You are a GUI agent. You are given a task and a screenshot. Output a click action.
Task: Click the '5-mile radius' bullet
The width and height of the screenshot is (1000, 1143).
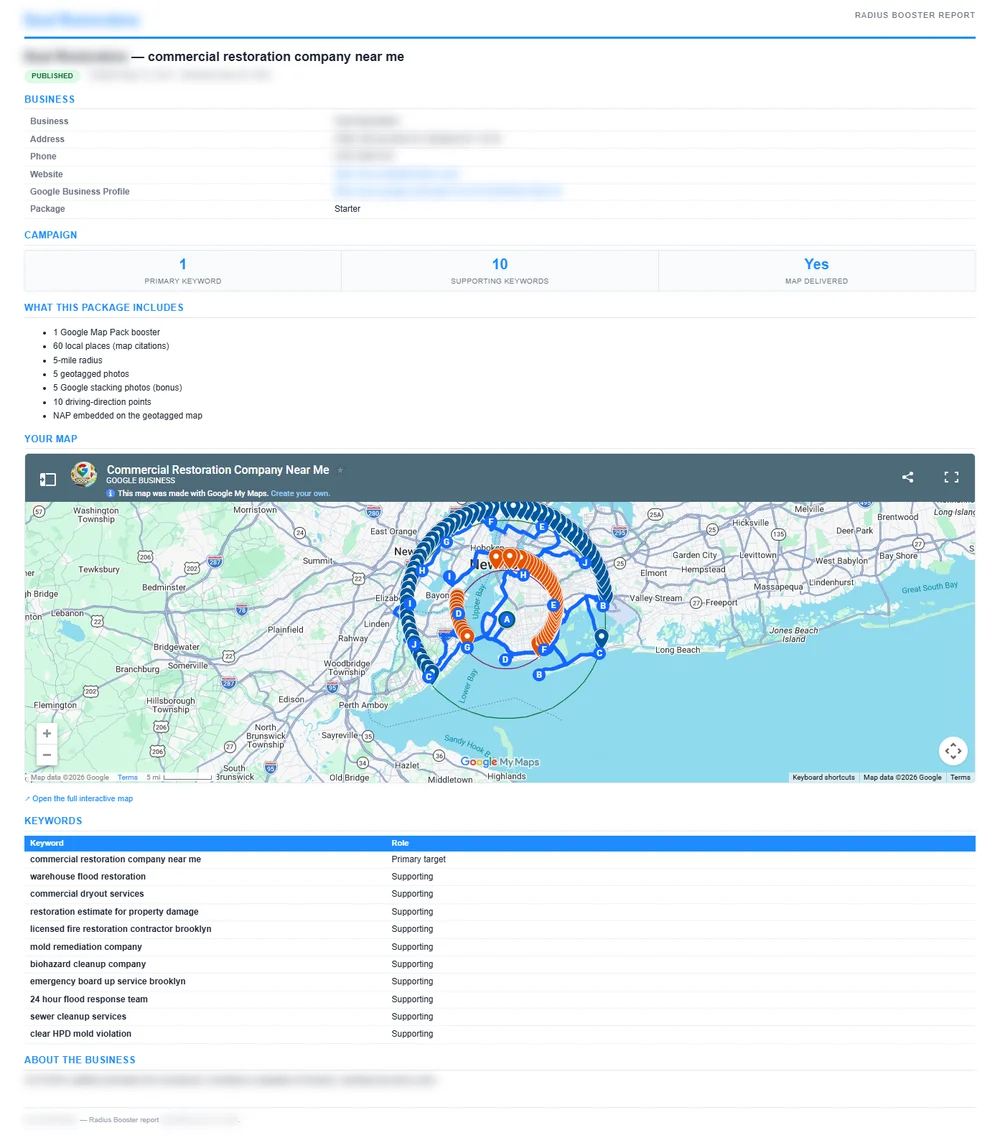tap(78, 361)
